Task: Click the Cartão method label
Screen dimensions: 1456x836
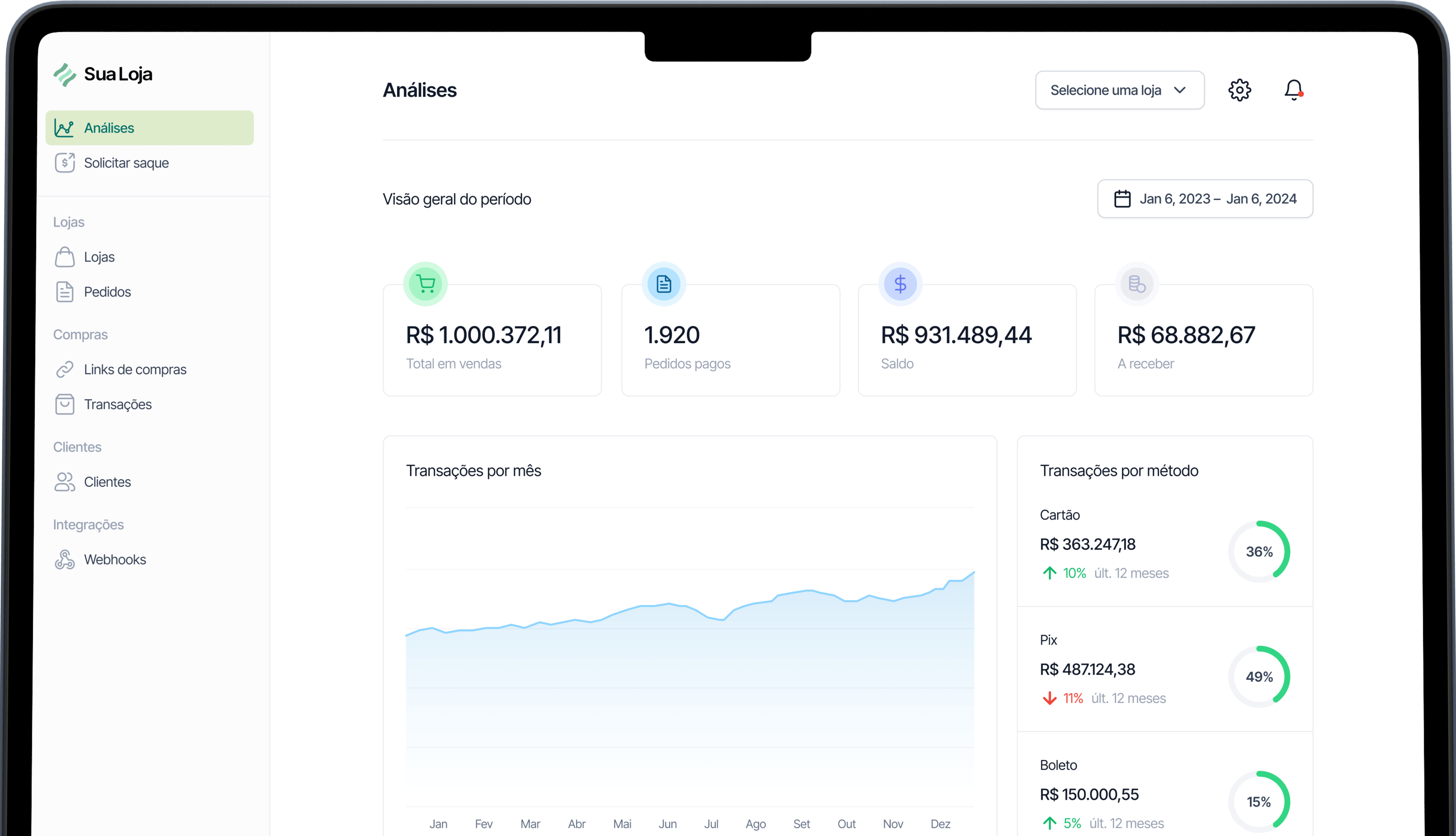Action: pos(1059,515)
